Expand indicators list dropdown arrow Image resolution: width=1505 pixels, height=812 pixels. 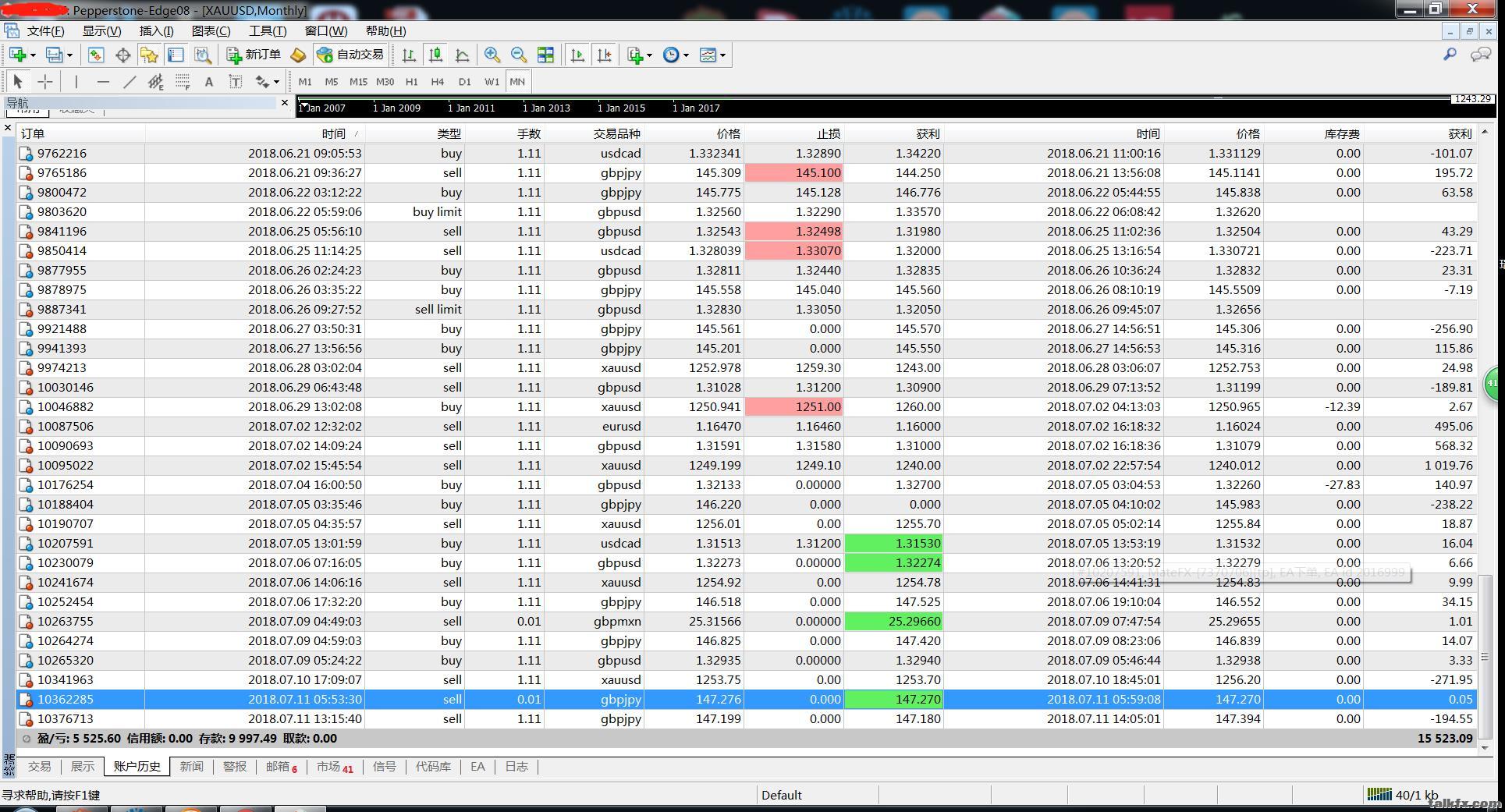[649, 55]
